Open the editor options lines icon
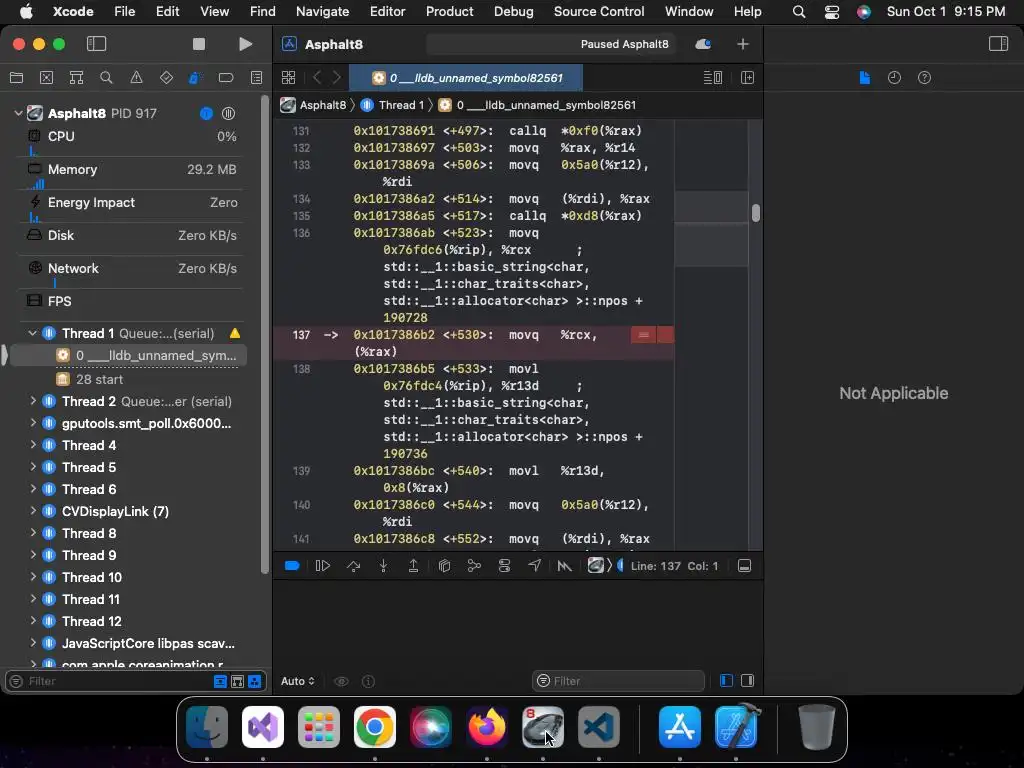The image size is (1024, 768). tap(712, 78)
